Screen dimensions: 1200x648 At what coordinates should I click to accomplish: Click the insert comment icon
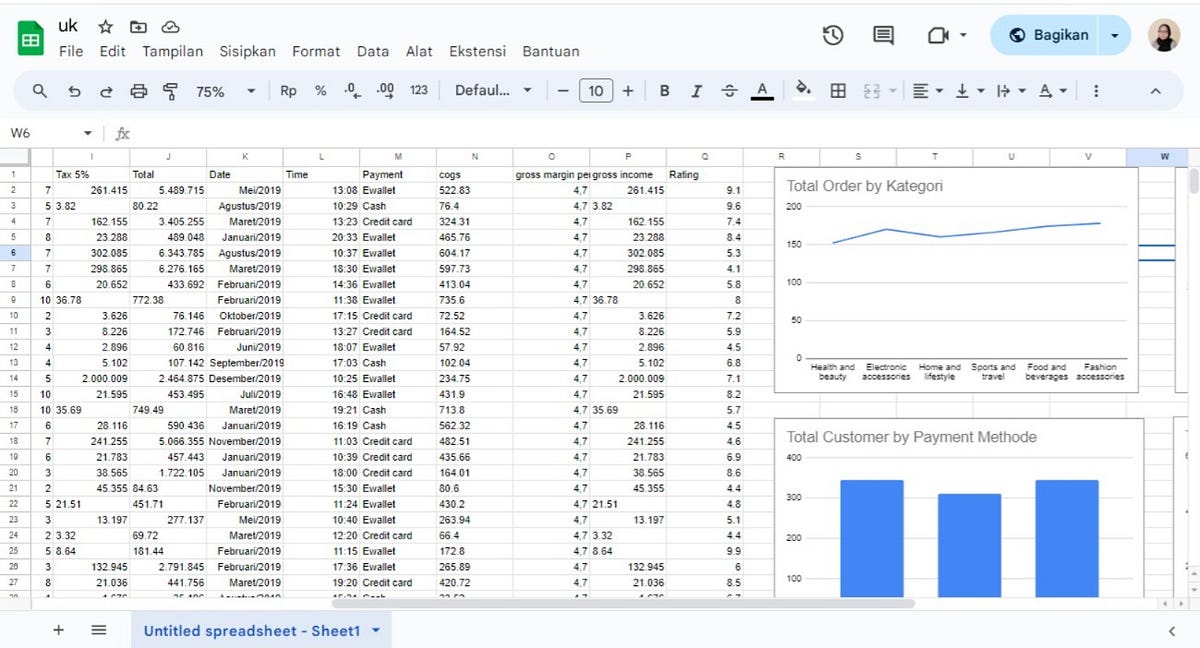(x=882, y=34)
